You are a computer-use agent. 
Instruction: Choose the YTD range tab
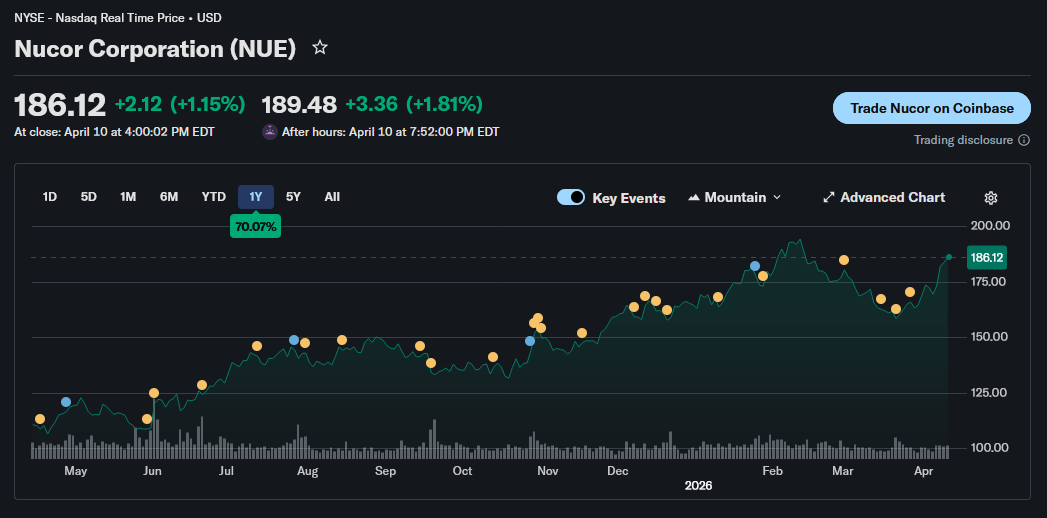tap(214, 197)
